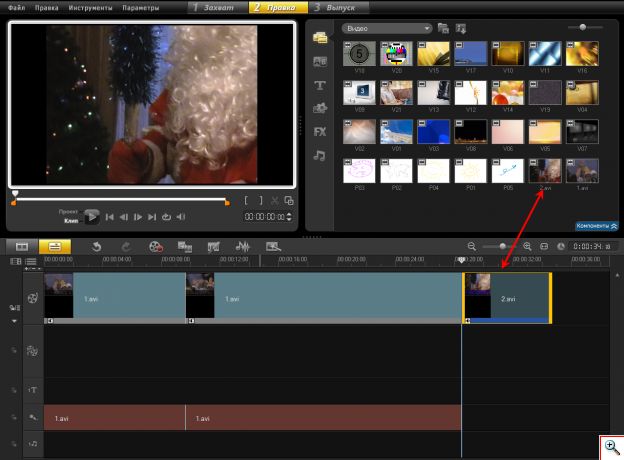Open the Файл menu
624x460 pixels.
click(16, 8)
